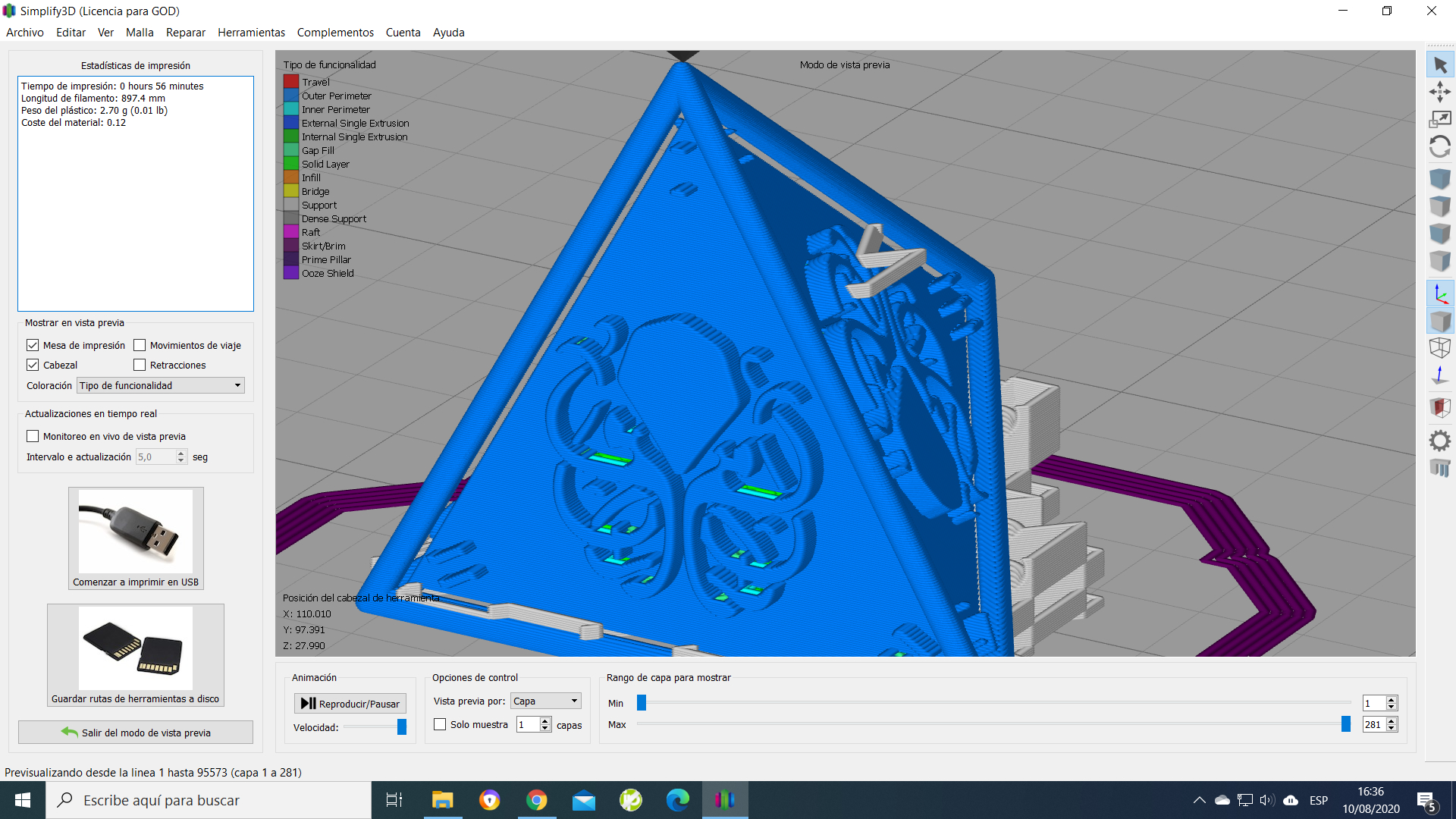Activate the translate view tool
1456x819 pixels.
[x=1440, y=93]
